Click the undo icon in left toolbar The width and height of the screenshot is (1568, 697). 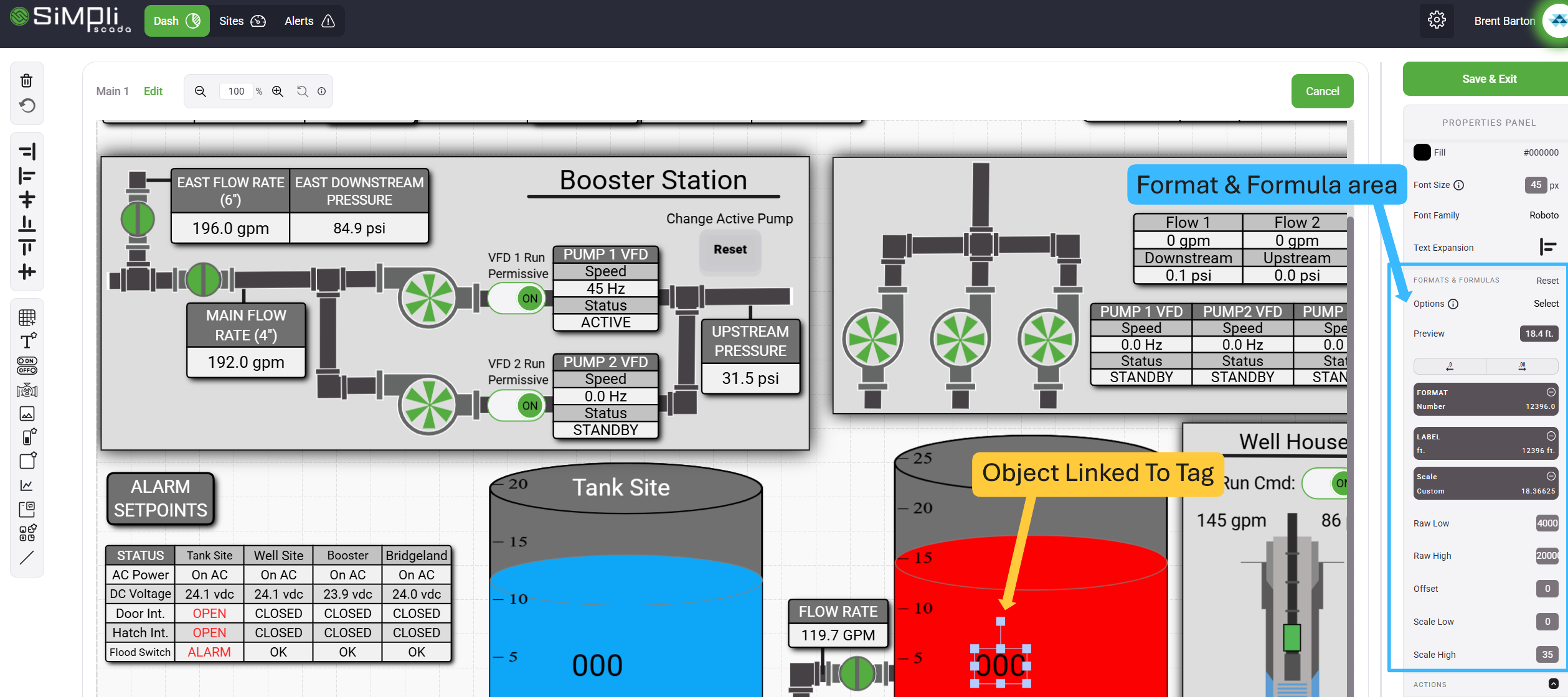pos(27,106)
